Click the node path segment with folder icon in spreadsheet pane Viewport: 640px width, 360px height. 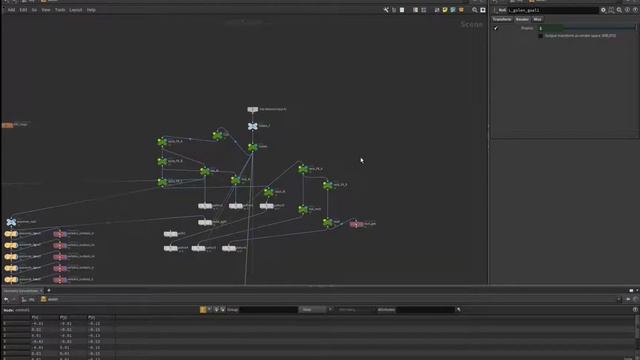[50, 300]
